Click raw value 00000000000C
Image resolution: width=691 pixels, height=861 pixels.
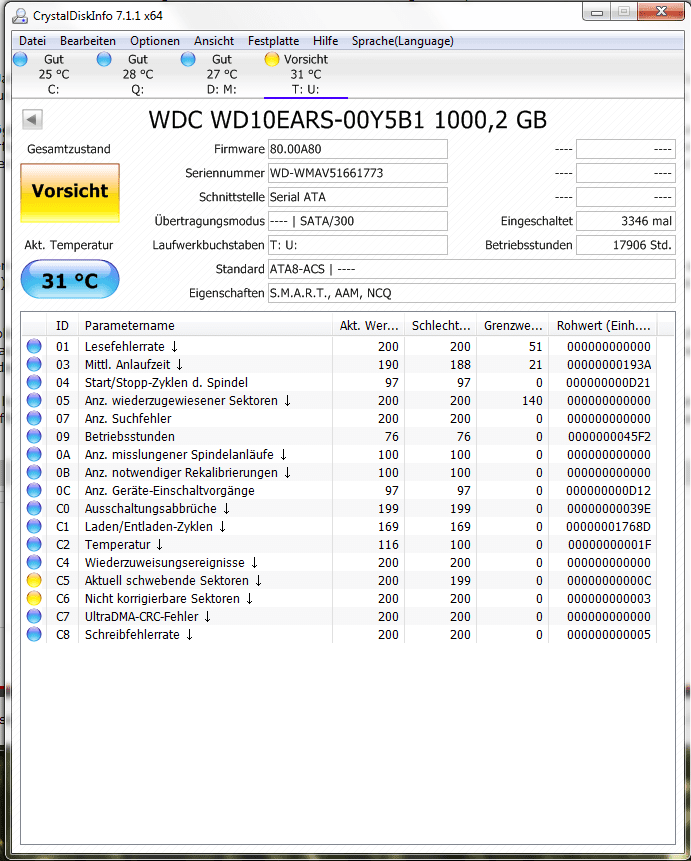point(609,580)
